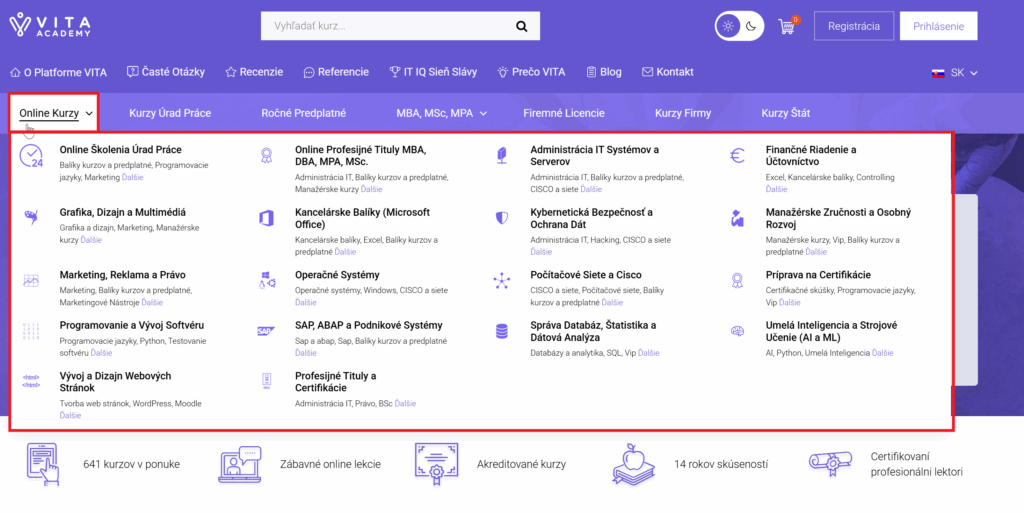Collapse the Online Kurzy dropdown menu
This screenshot has height=513, width=1024.
[56, 113]
